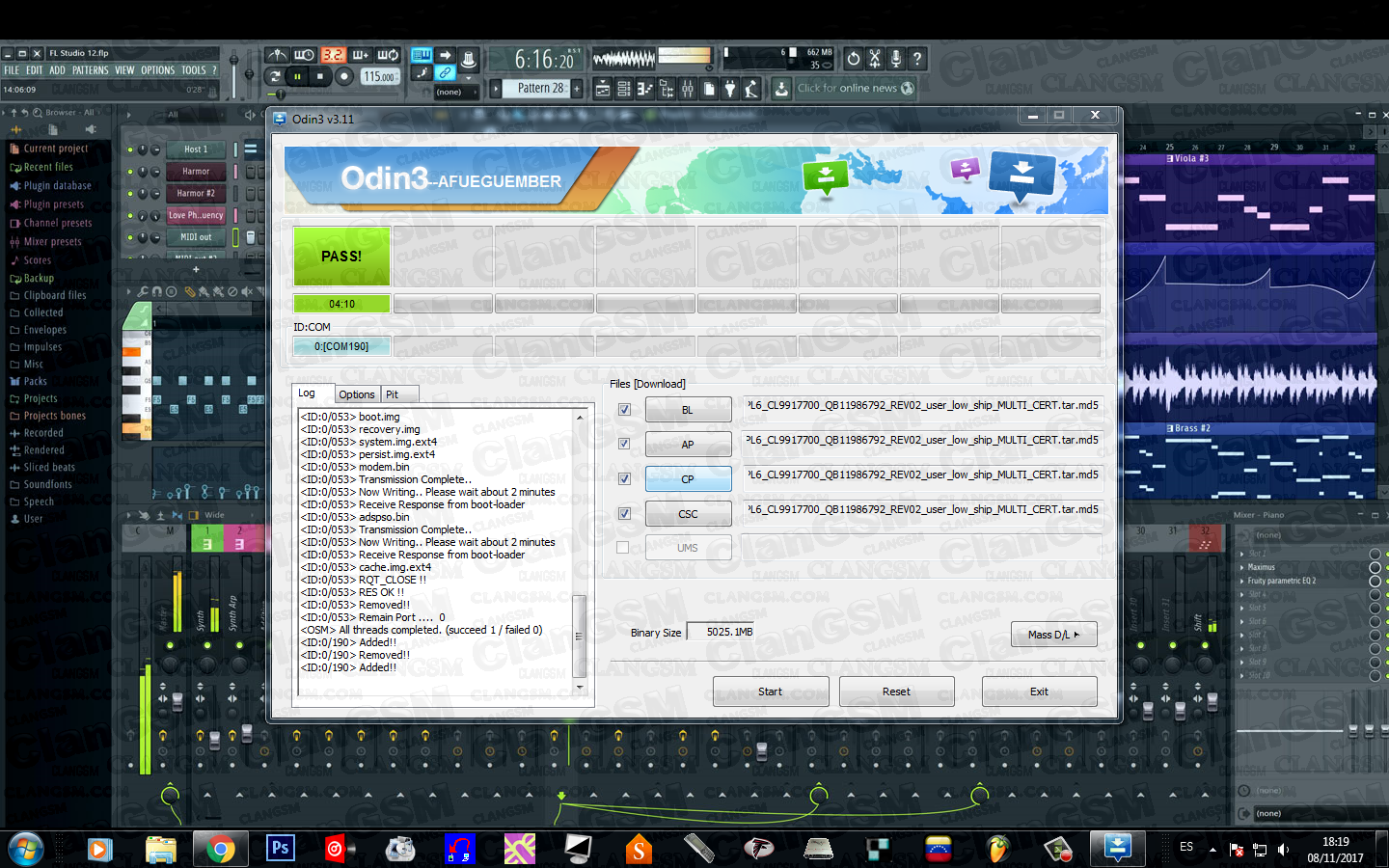Click the FL Studio stop button

320,76
